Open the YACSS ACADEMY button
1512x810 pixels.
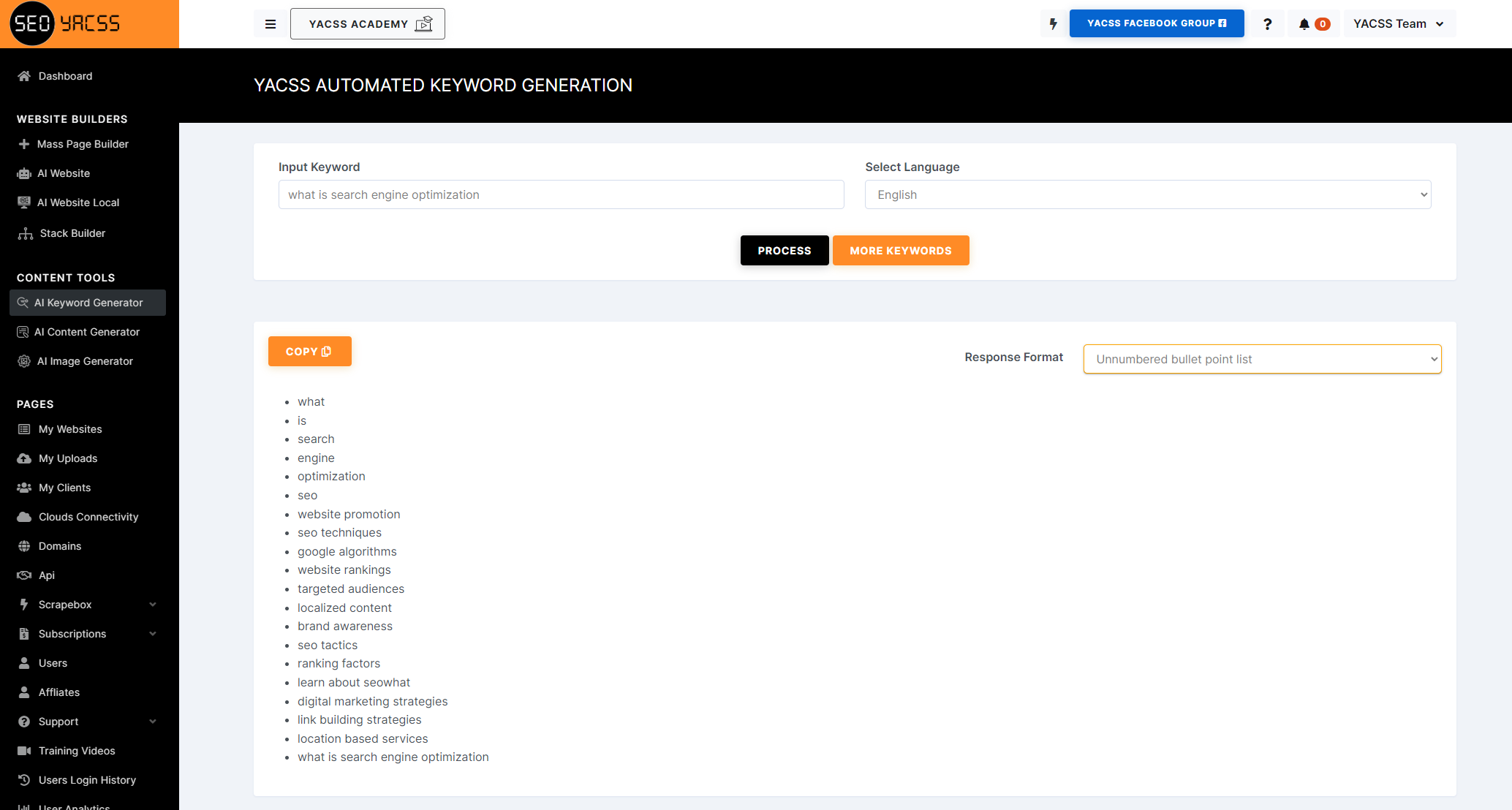click(x=368, y=24)
